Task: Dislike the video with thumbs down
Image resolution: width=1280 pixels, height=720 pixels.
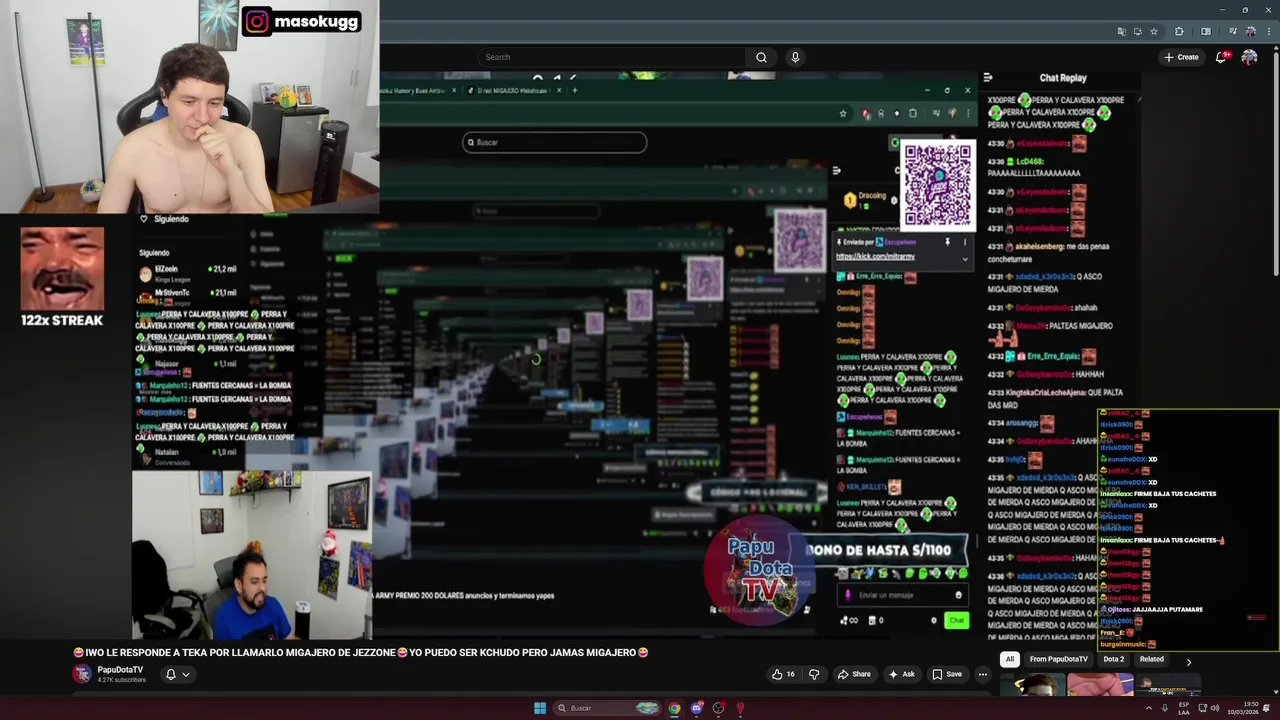Action: coord(813,674)
